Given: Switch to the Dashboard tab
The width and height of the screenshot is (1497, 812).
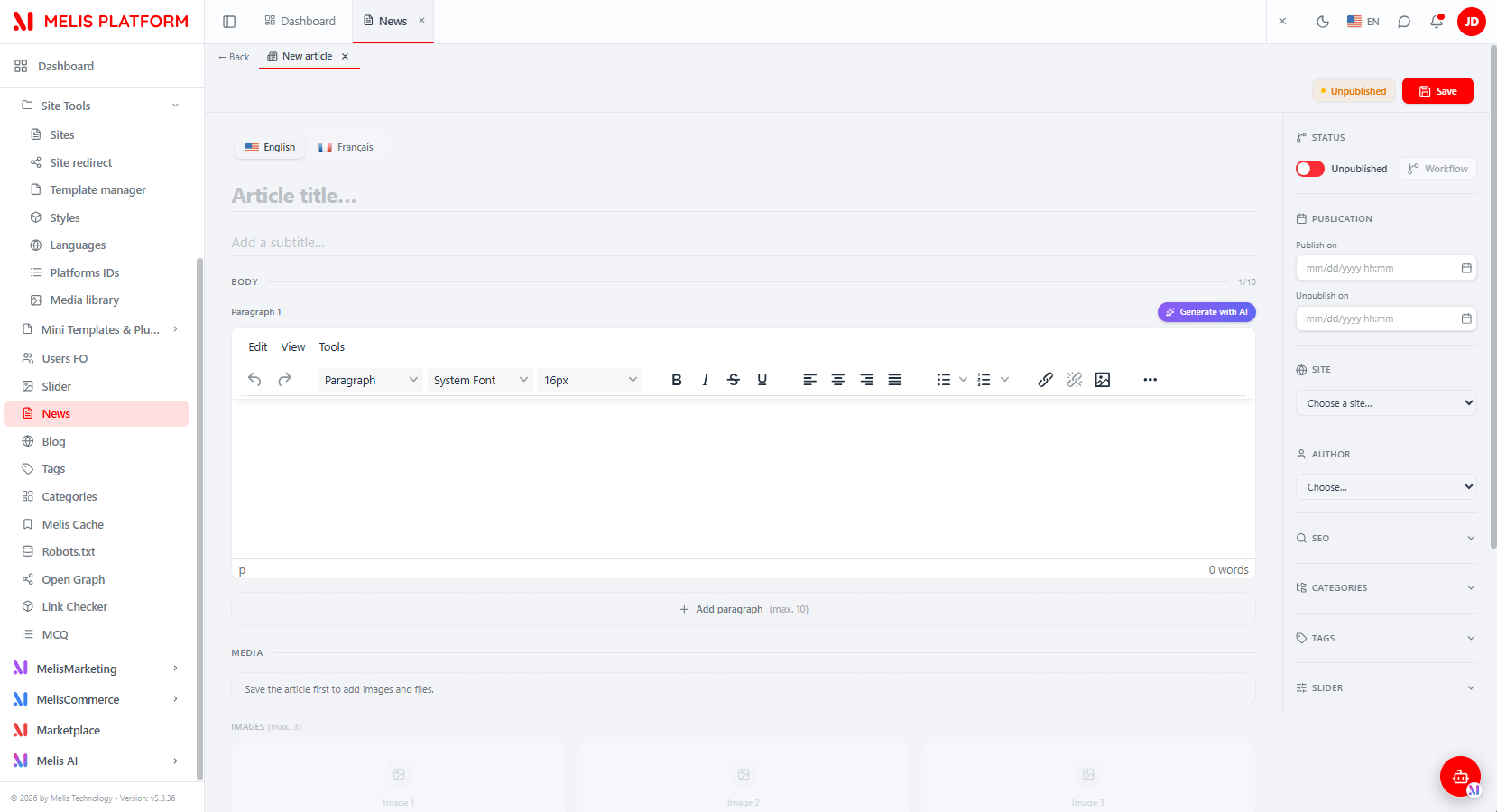Looking at the screenshot, I should (x=300, y=22).
